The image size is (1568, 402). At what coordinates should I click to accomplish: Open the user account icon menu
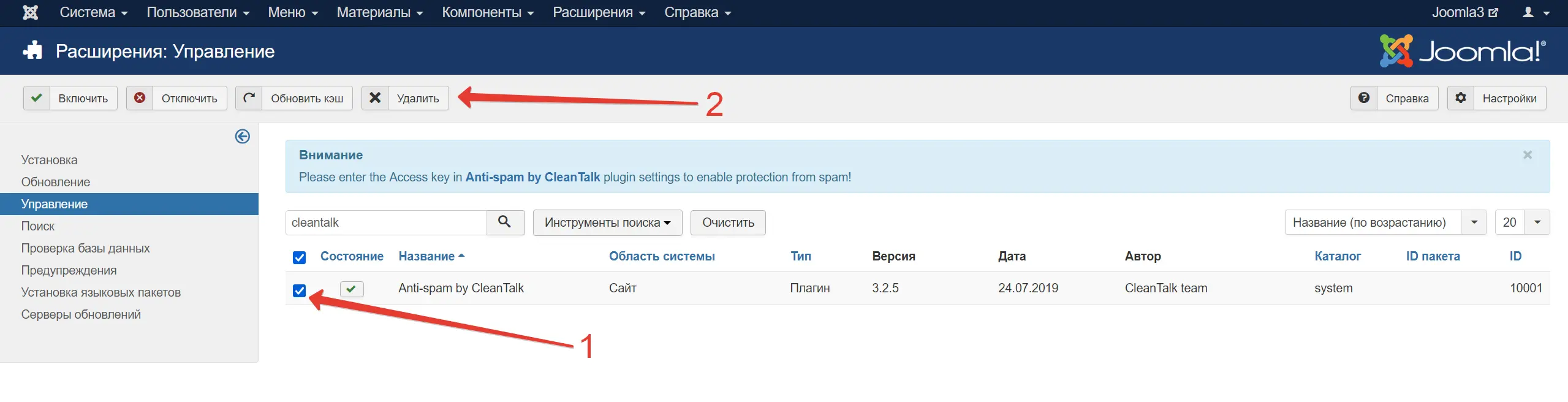1536,12
